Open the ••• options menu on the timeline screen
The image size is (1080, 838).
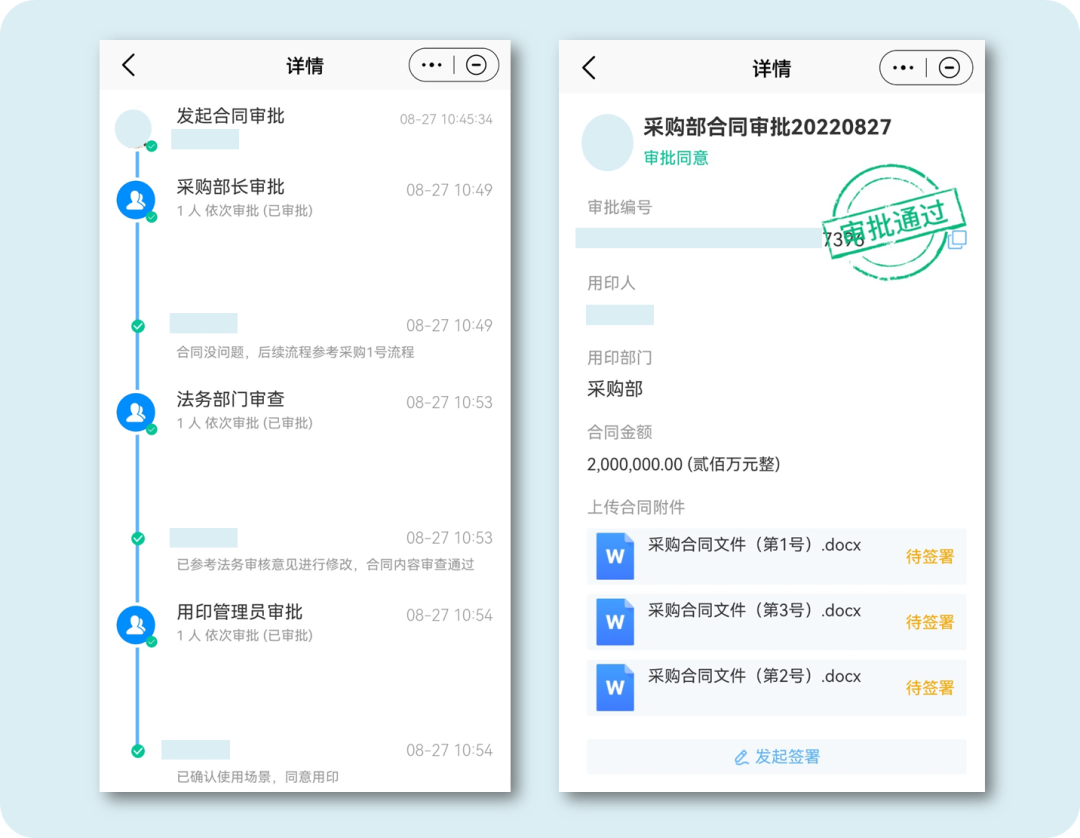431,64
